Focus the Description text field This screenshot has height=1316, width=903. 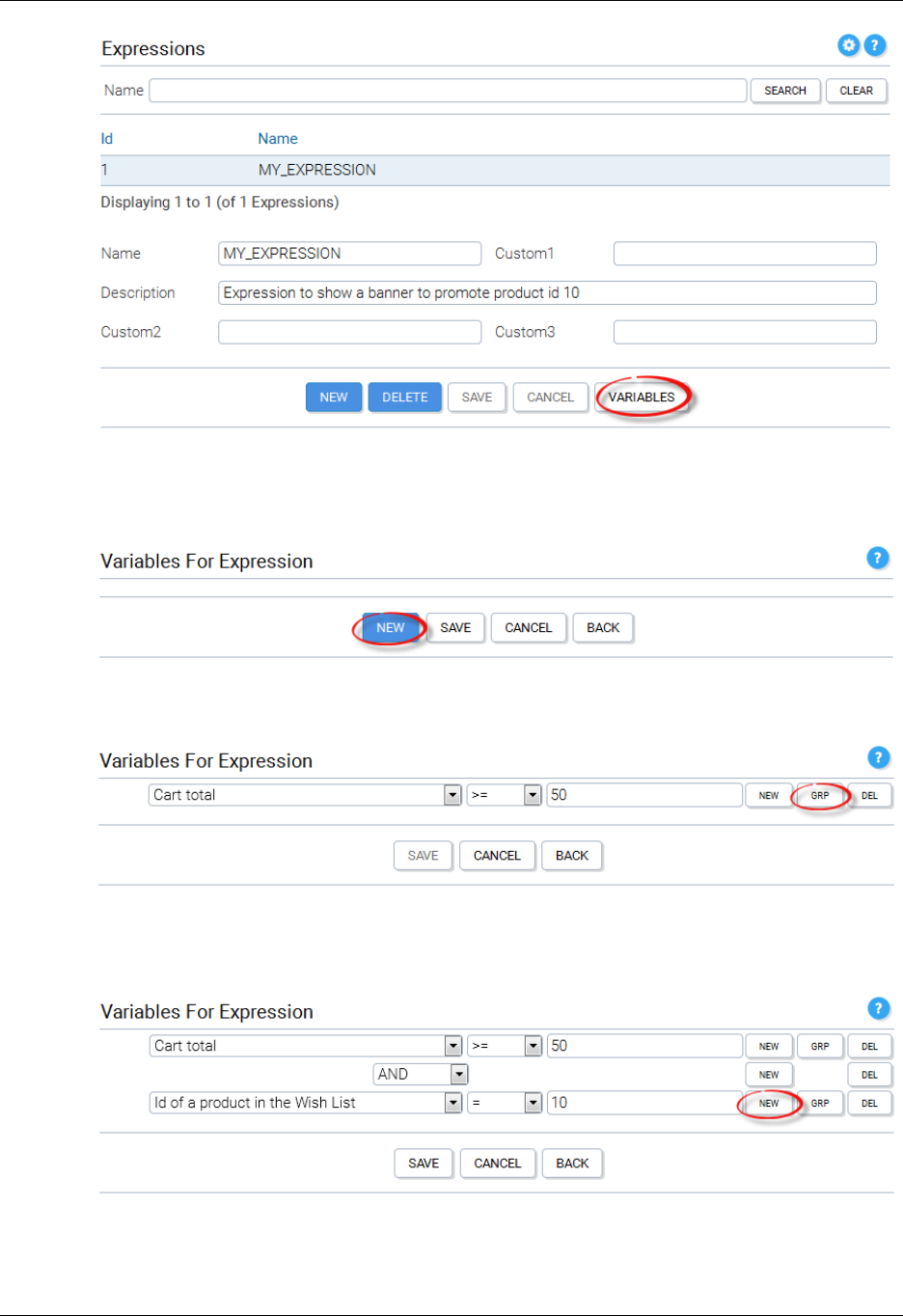point(547,293)
